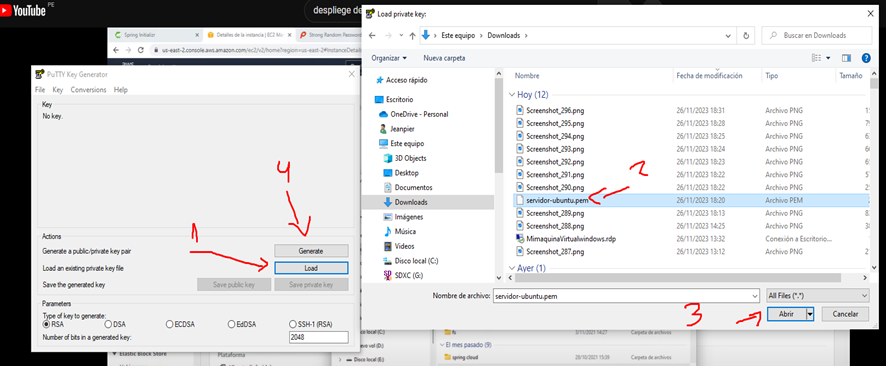Screen dimensions: 886x366
Task: Select the RSA key type radio button
Action: 47,324
